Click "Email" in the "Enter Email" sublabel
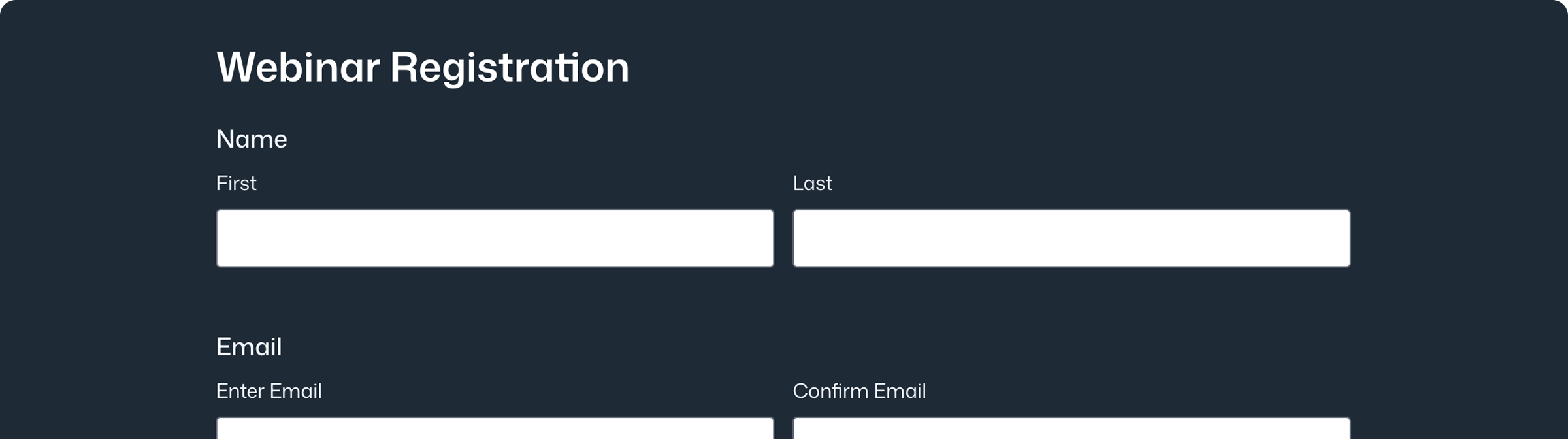This screenshot has height=439, width=1568. point(296,391)
